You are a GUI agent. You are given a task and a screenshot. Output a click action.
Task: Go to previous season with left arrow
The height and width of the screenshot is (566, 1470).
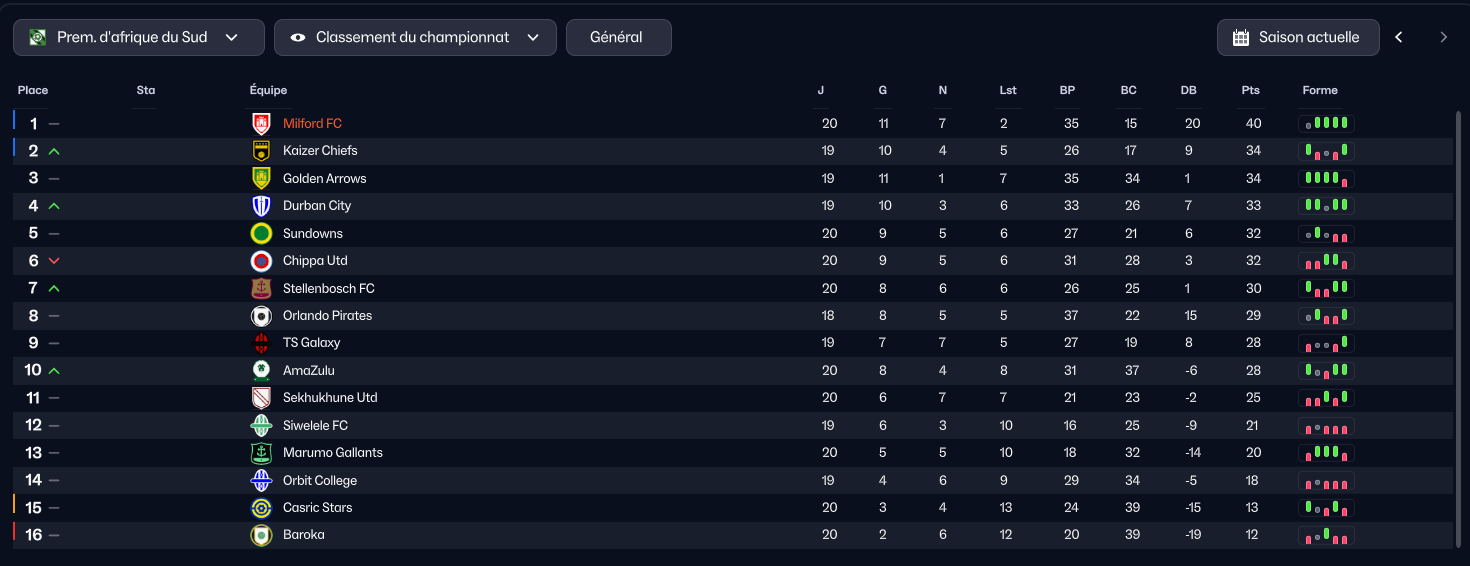pos(1399,38)
